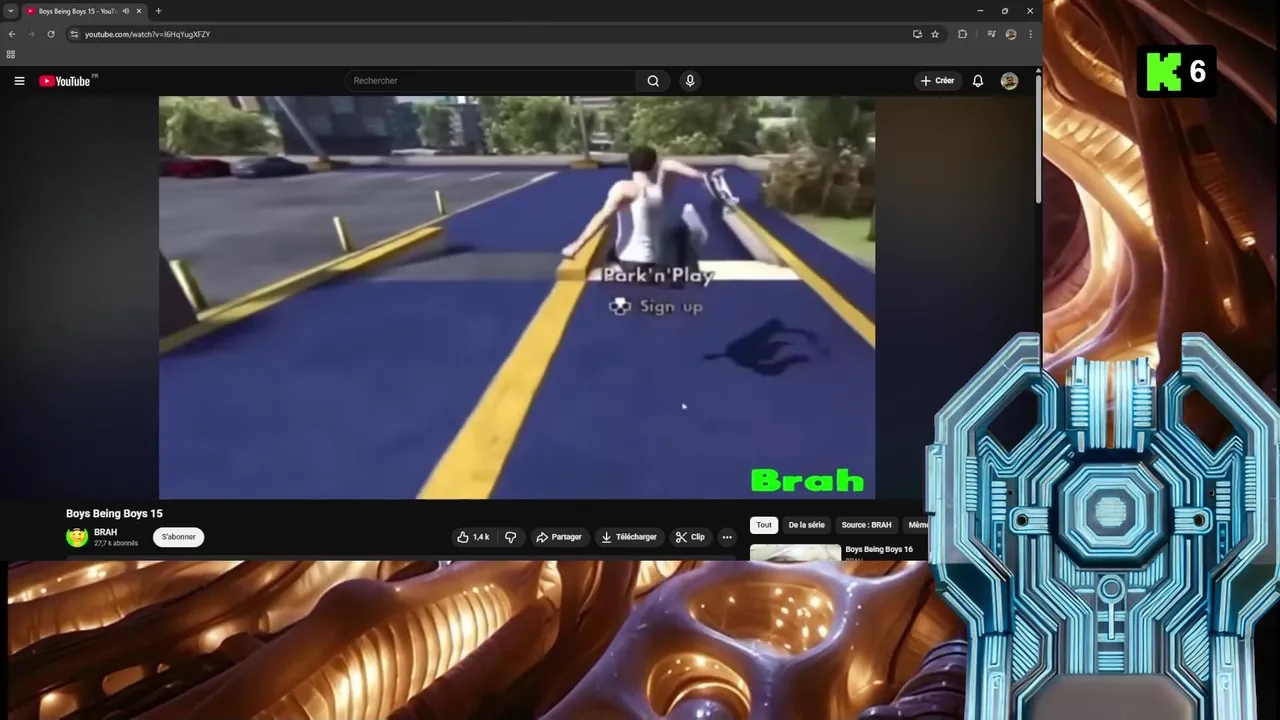Go back with the browser back arrow
This screenshot has width=1280, height=720.
(x=12, y=34)
